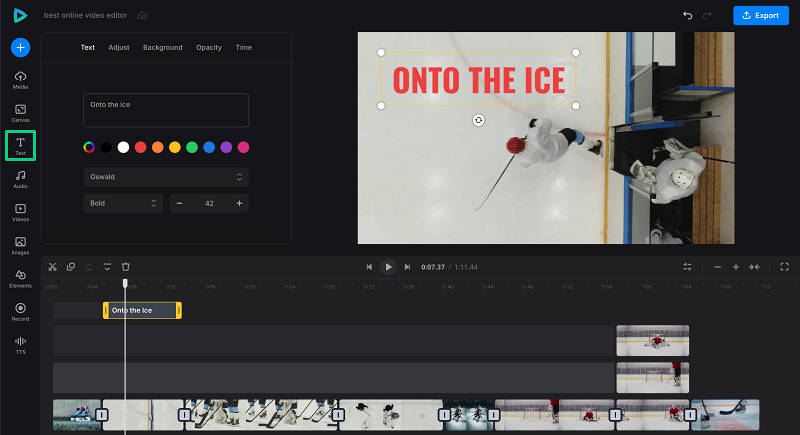800x435 pixels.
Task: Skip to previous clip
Action: click(369, 267)
